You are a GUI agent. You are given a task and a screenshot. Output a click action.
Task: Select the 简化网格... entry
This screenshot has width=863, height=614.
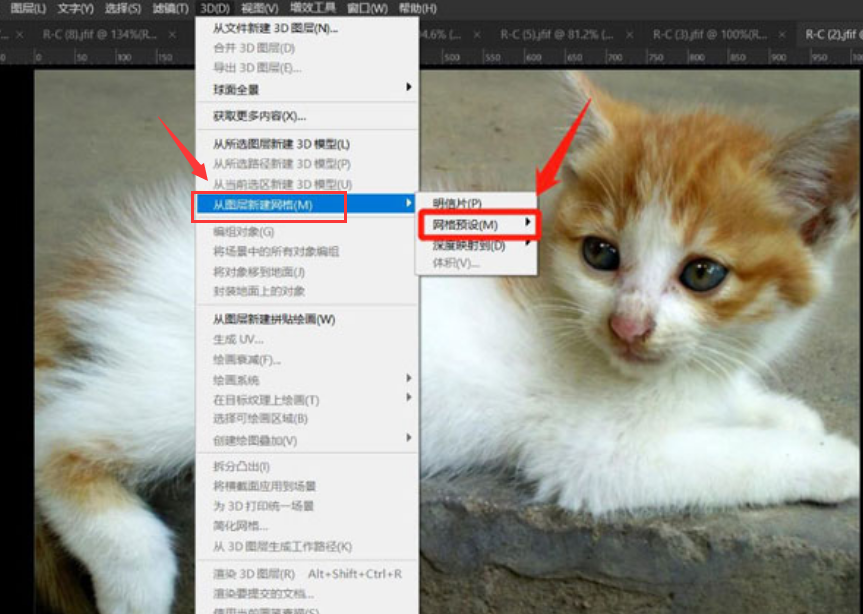307,526
